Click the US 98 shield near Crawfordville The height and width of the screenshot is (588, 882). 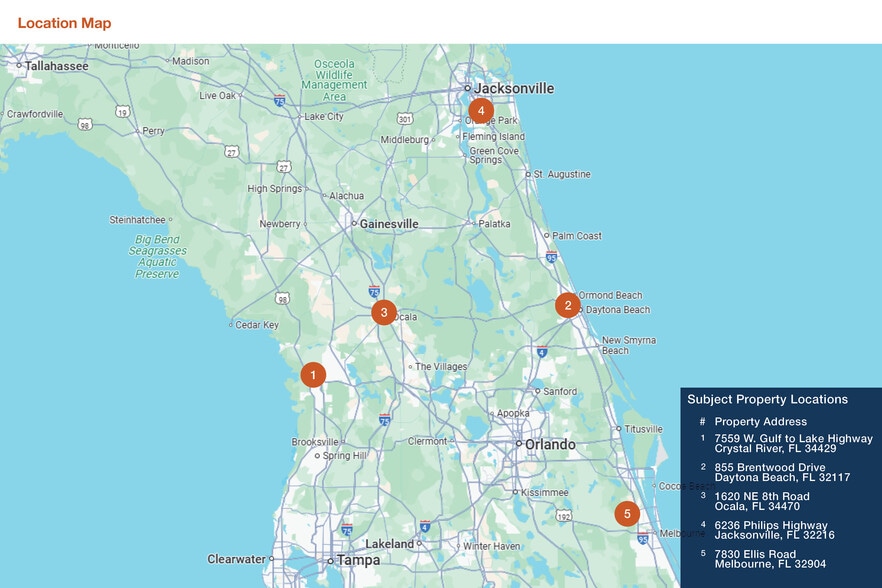click(85, 124)
